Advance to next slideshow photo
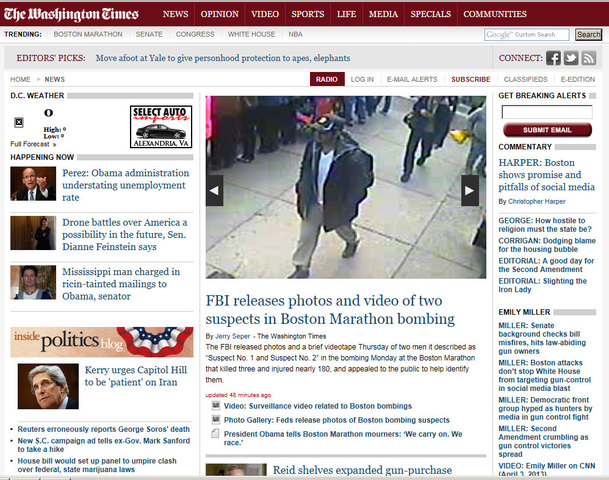This screenshot has height=480, width=609. (x=470, y=190)
